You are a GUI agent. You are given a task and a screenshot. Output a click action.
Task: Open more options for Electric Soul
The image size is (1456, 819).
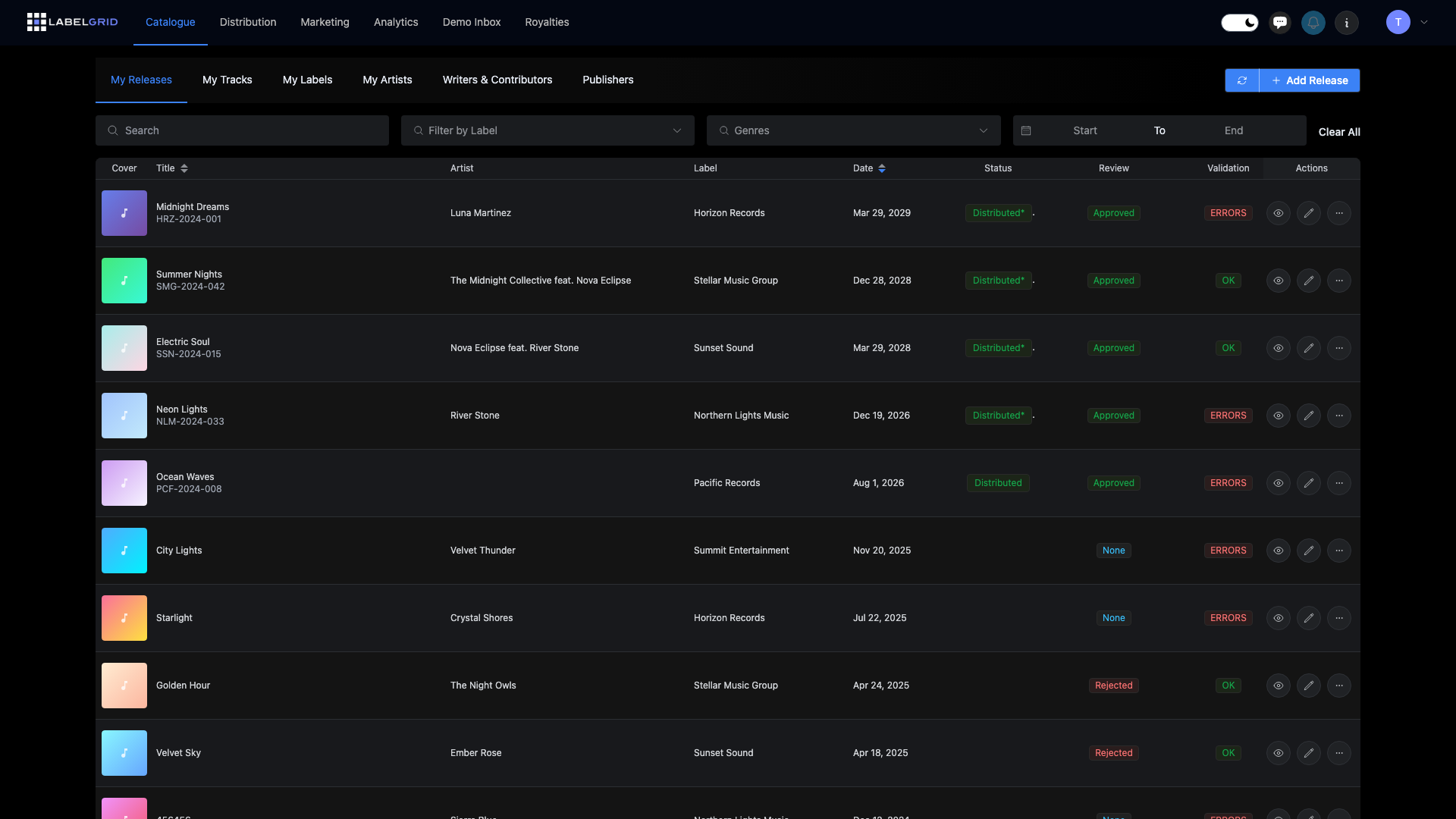(1339, 348)
